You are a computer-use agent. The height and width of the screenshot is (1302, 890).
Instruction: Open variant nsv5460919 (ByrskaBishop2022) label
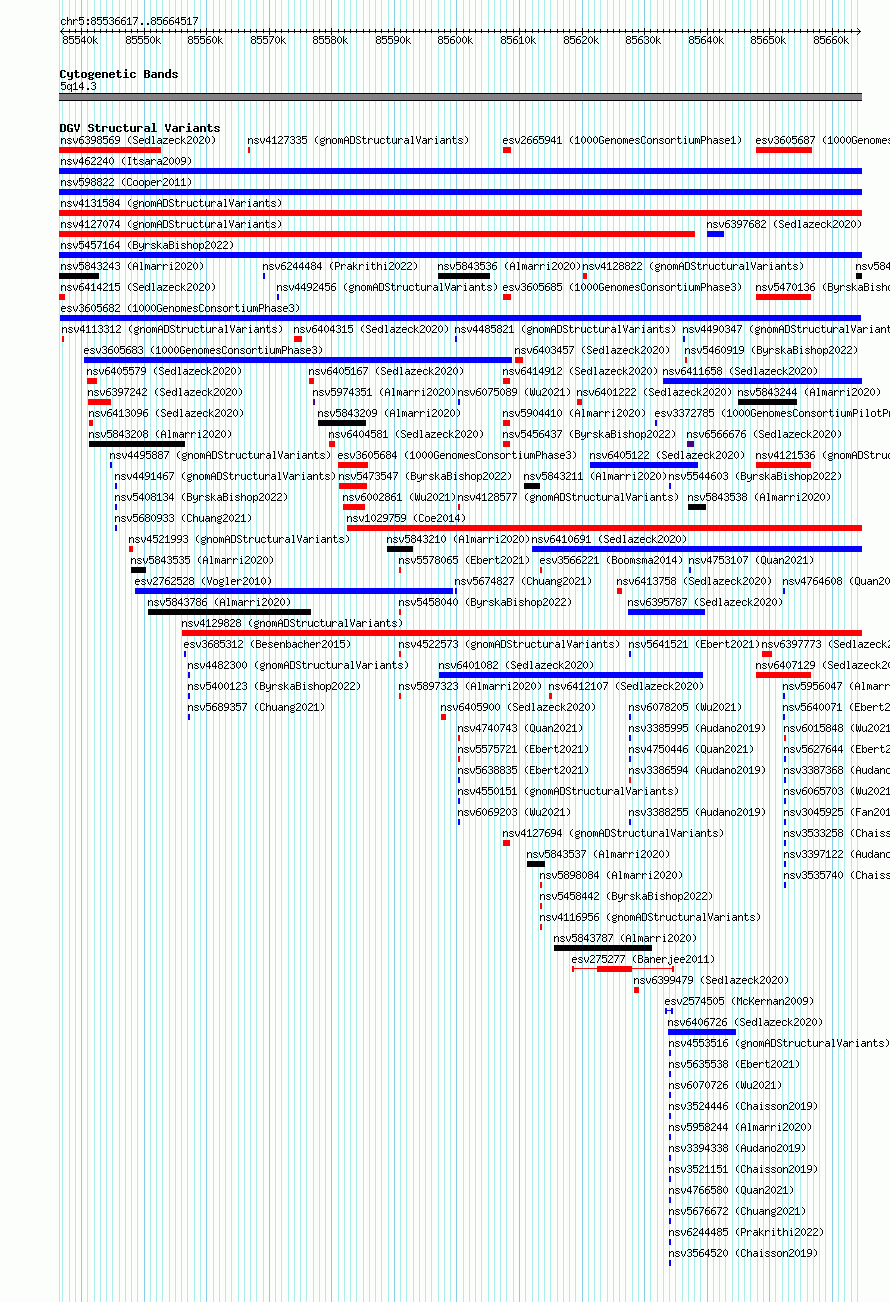771,351
